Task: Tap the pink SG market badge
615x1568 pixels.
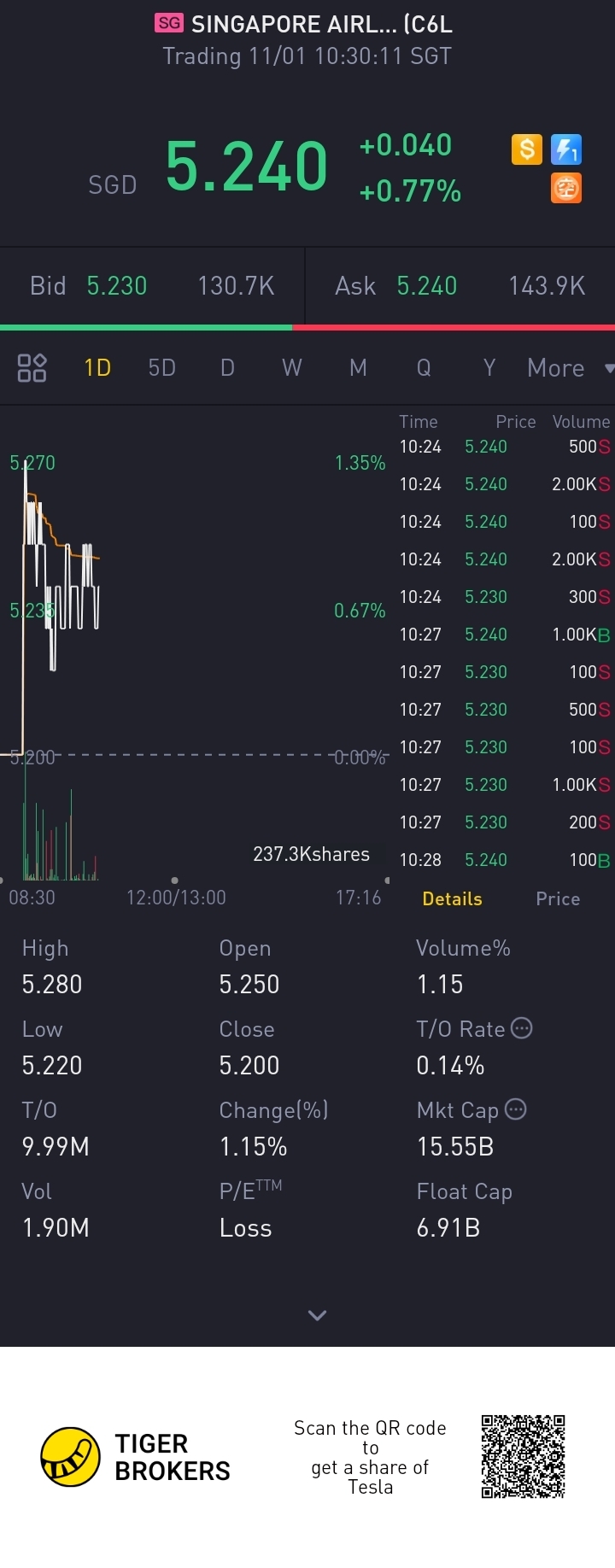Action: coord(169,23)
